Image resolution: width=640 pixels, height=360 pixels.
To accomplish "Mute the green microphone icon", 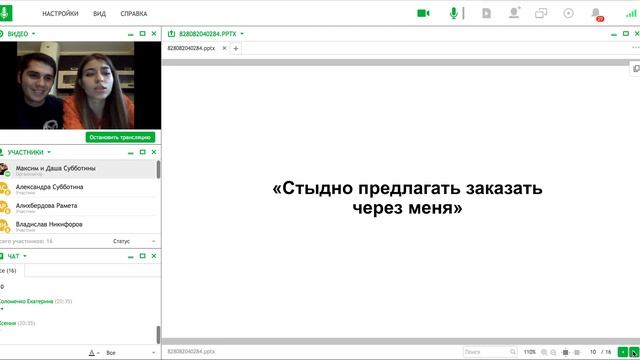I will [453, 13].
